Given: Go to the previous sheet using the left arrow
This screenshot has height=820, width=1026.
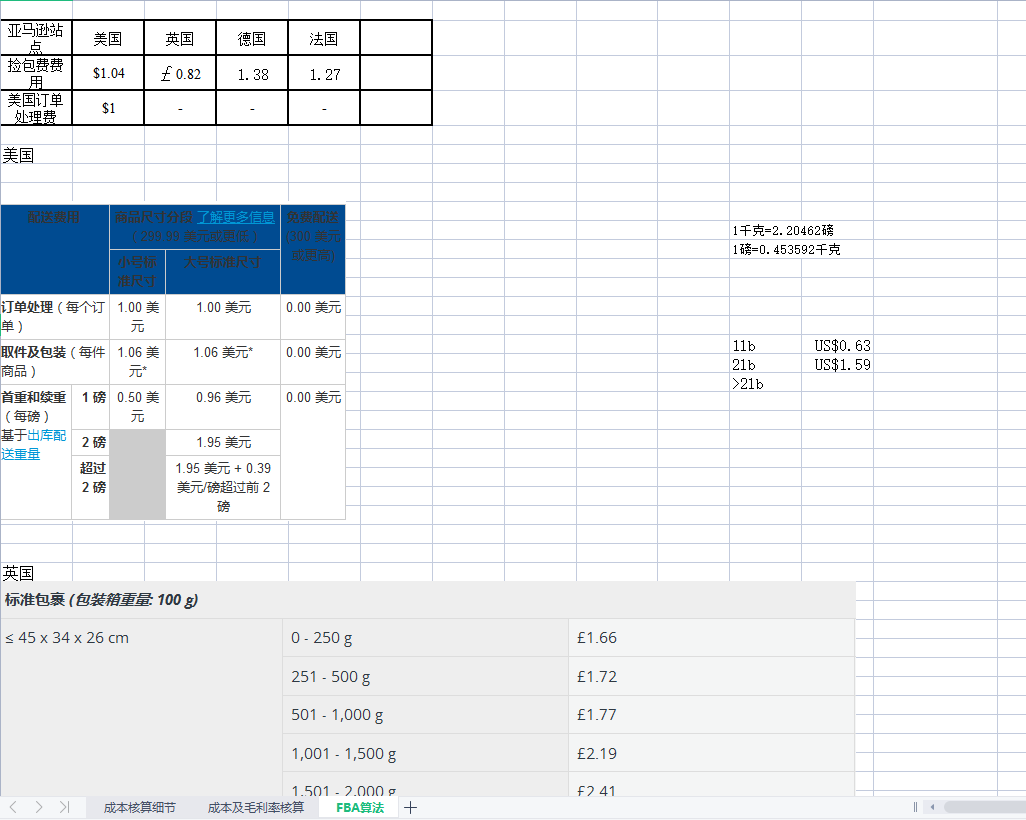Looking at the screenshot, I should point(13,808).
